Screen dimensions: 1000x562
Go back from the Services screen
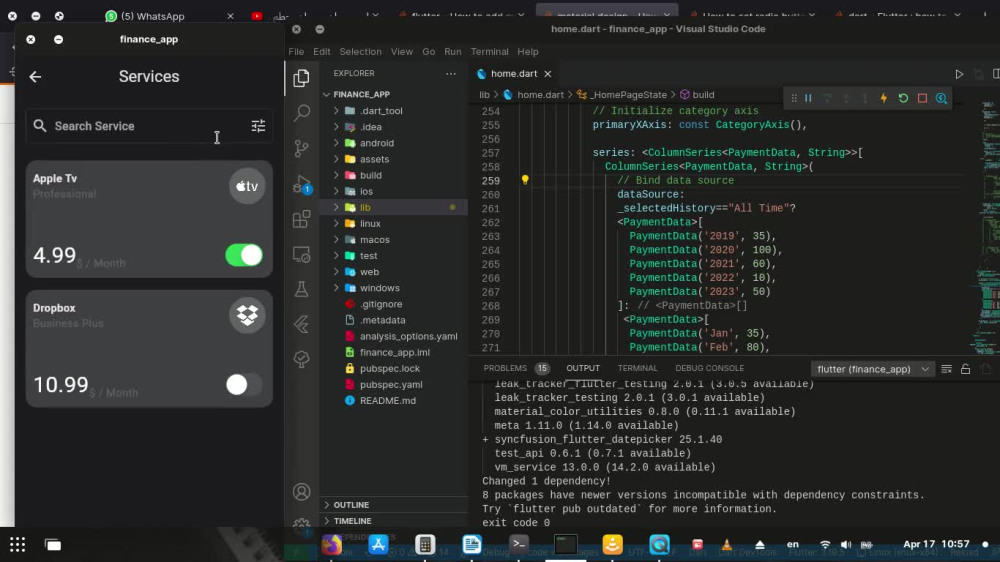click(x=35, y=77)
